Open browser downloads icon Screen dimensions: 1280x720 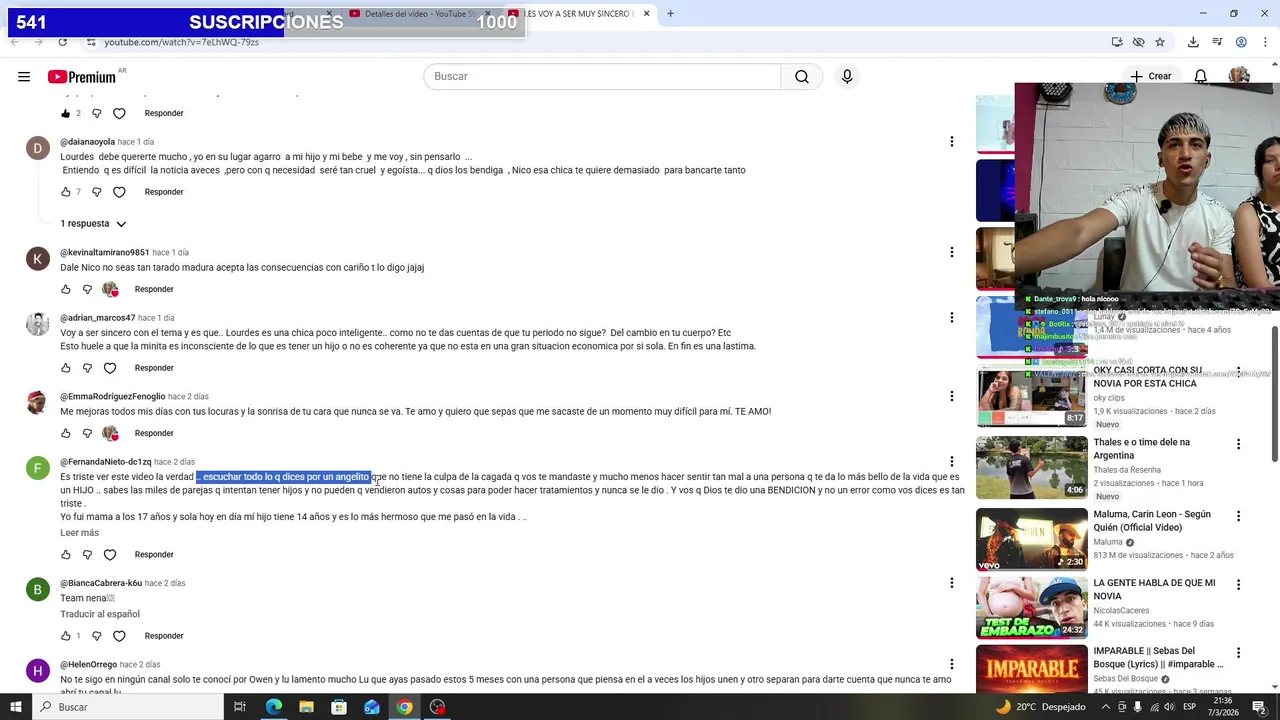coord(1193,42)
